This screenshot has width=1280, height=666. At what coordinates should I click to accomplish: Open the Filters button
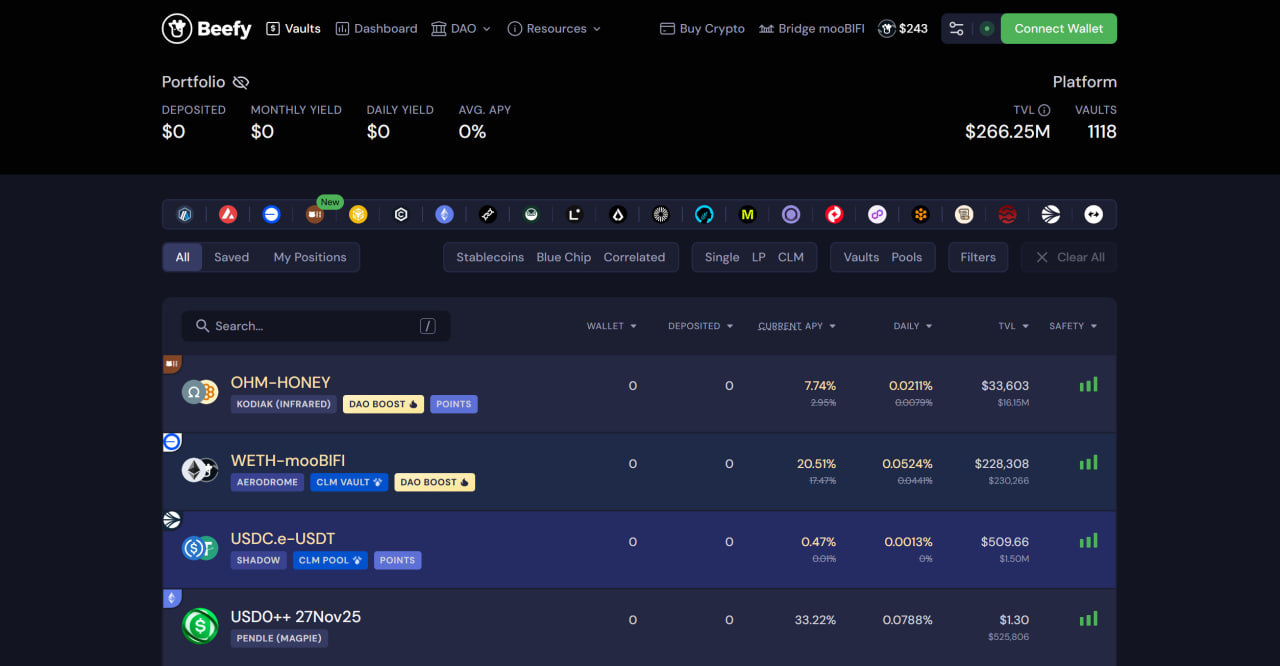978,257
